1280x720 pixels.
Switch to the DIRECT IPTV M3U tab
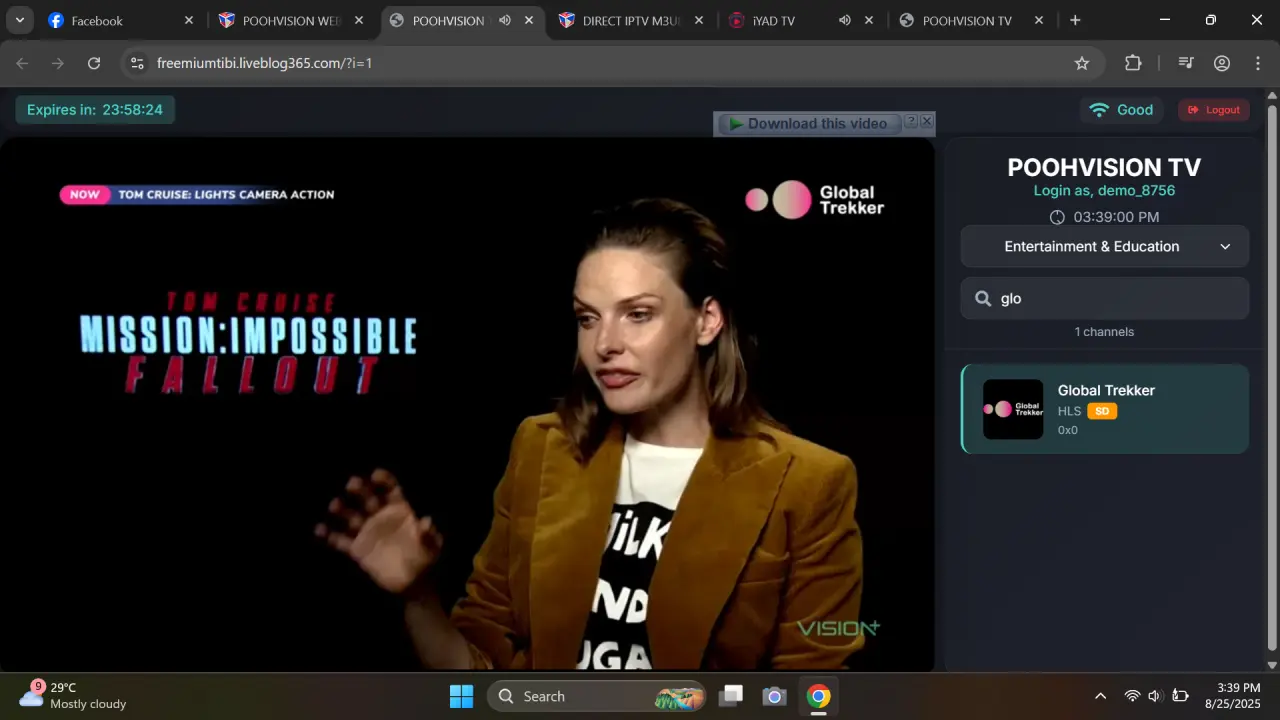[x=632, y=20]
